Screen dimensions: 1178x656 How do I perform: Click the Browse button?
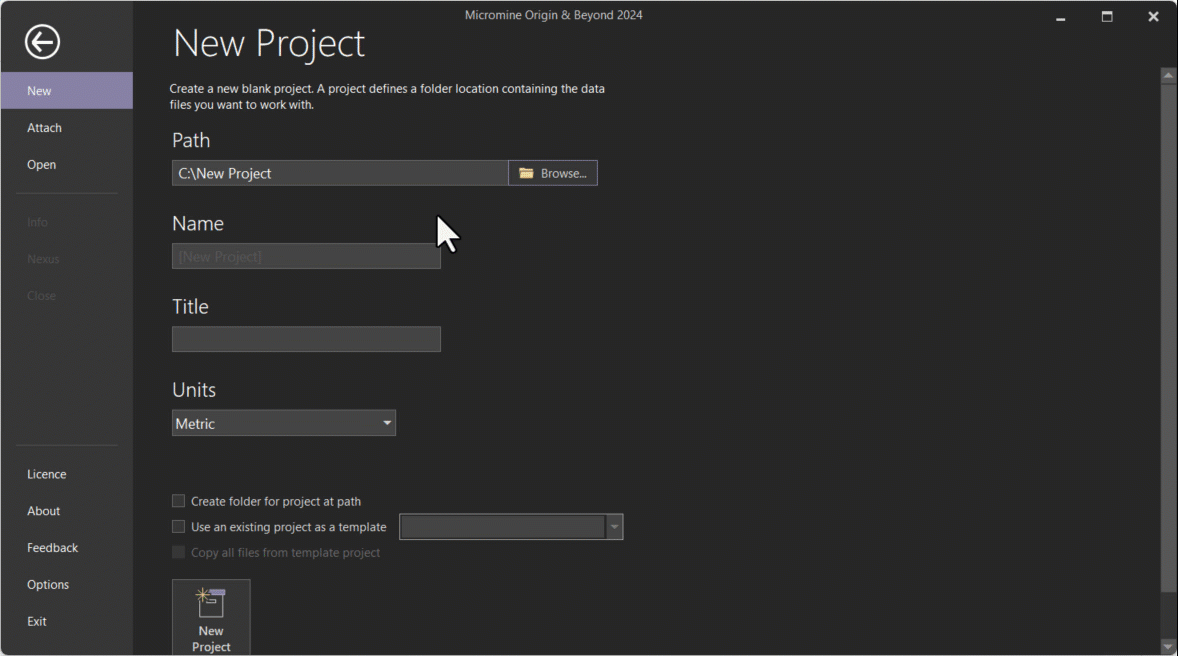[x=552, y=172]
